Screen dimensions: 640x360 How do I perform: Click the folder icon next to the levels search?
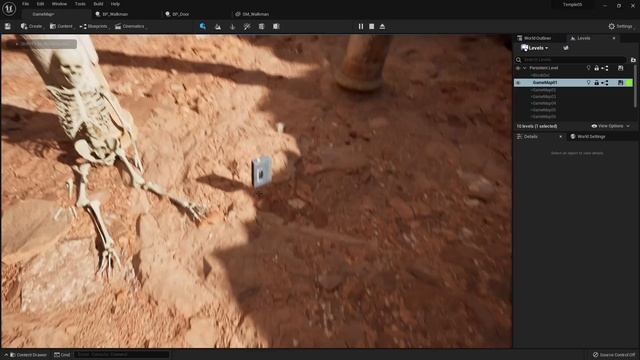[633, 60]
